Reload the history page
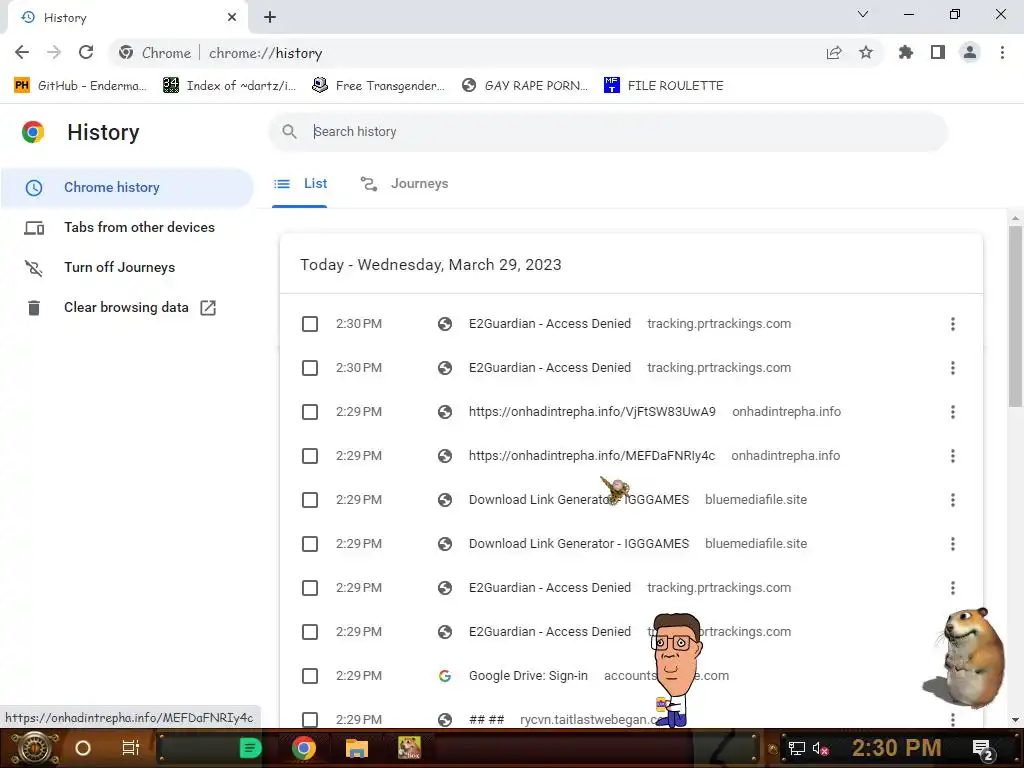This screenshot has width=1024, height=768. click(86, 52)
